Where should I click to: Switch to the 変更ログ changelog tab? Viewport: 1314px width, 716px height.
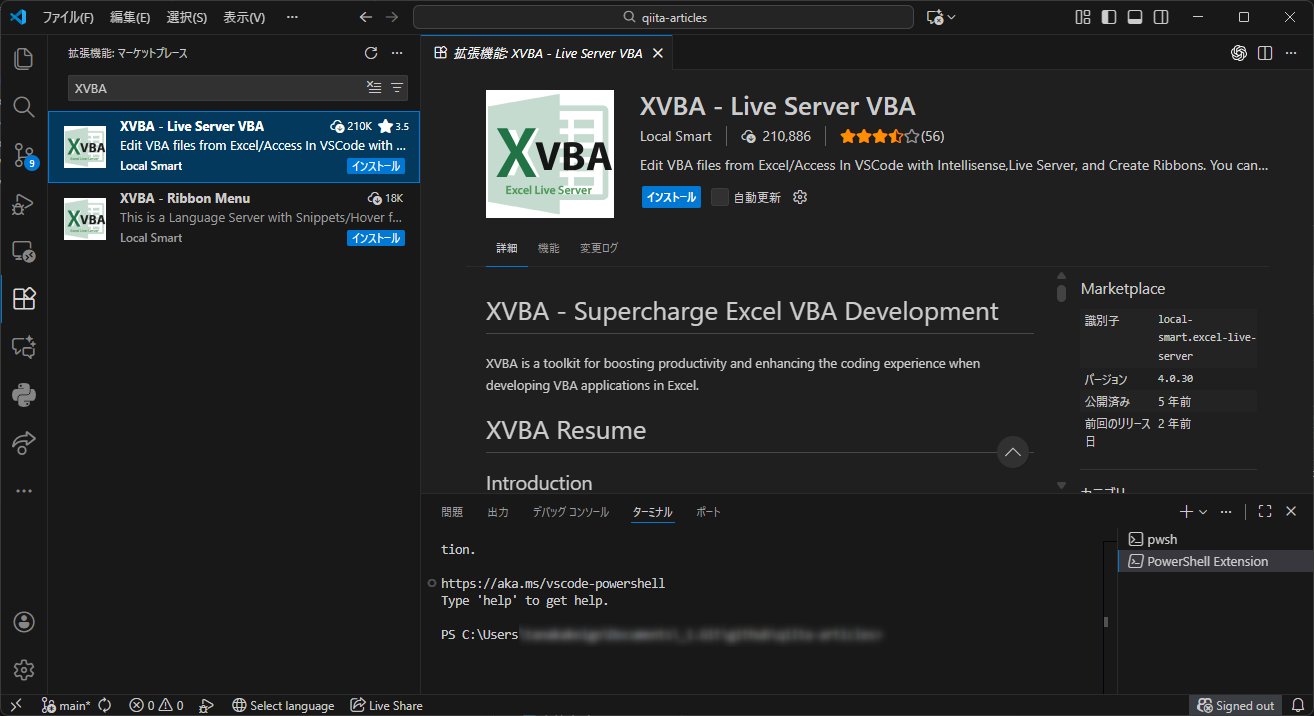(599, 248)
